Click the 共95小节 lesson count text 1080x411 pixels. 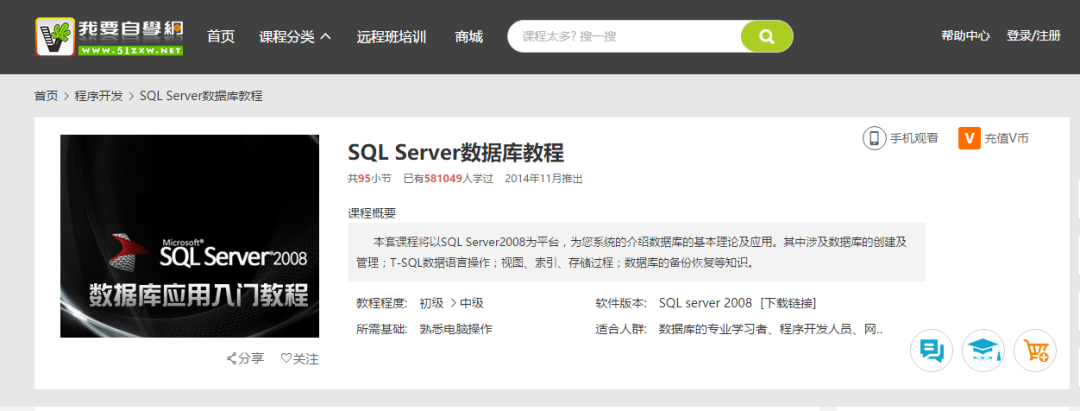pos(369,178)
